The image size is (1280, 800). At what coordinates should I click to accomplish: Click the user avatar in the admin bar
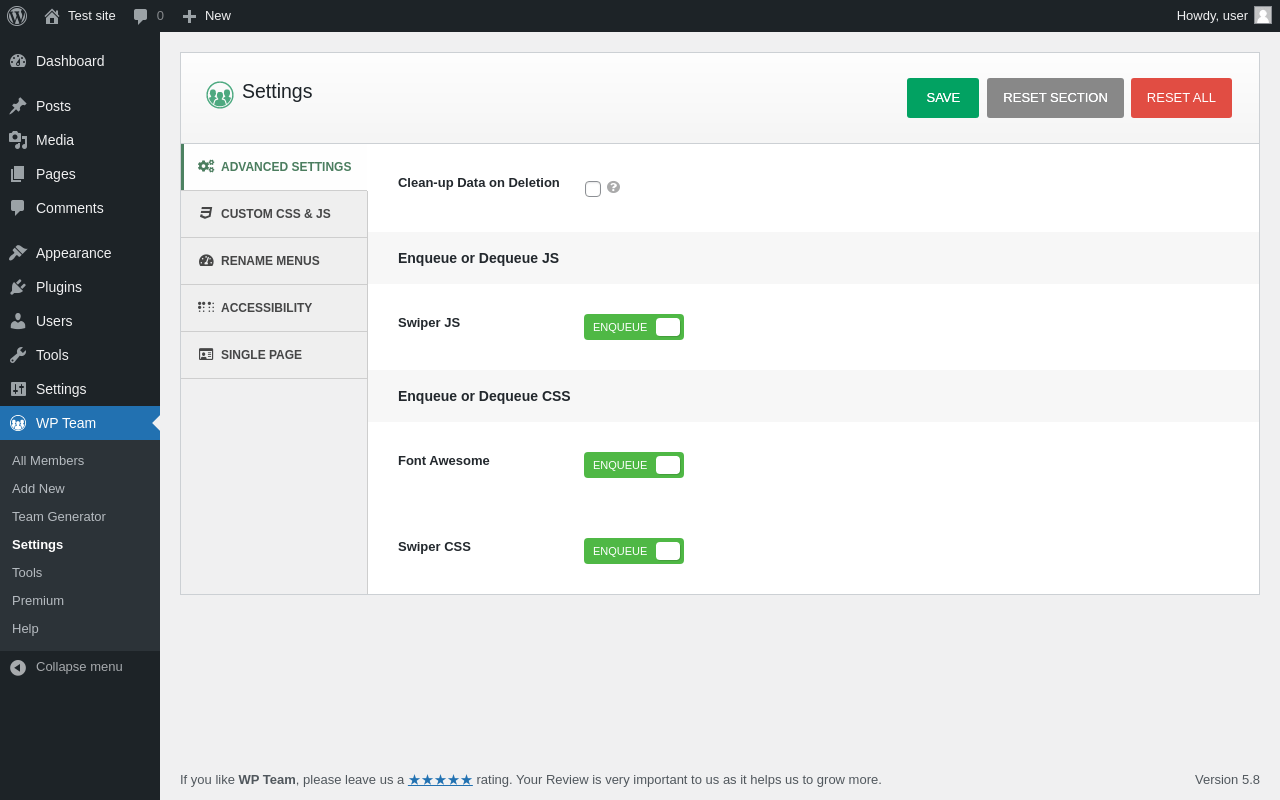(1263, 15)
